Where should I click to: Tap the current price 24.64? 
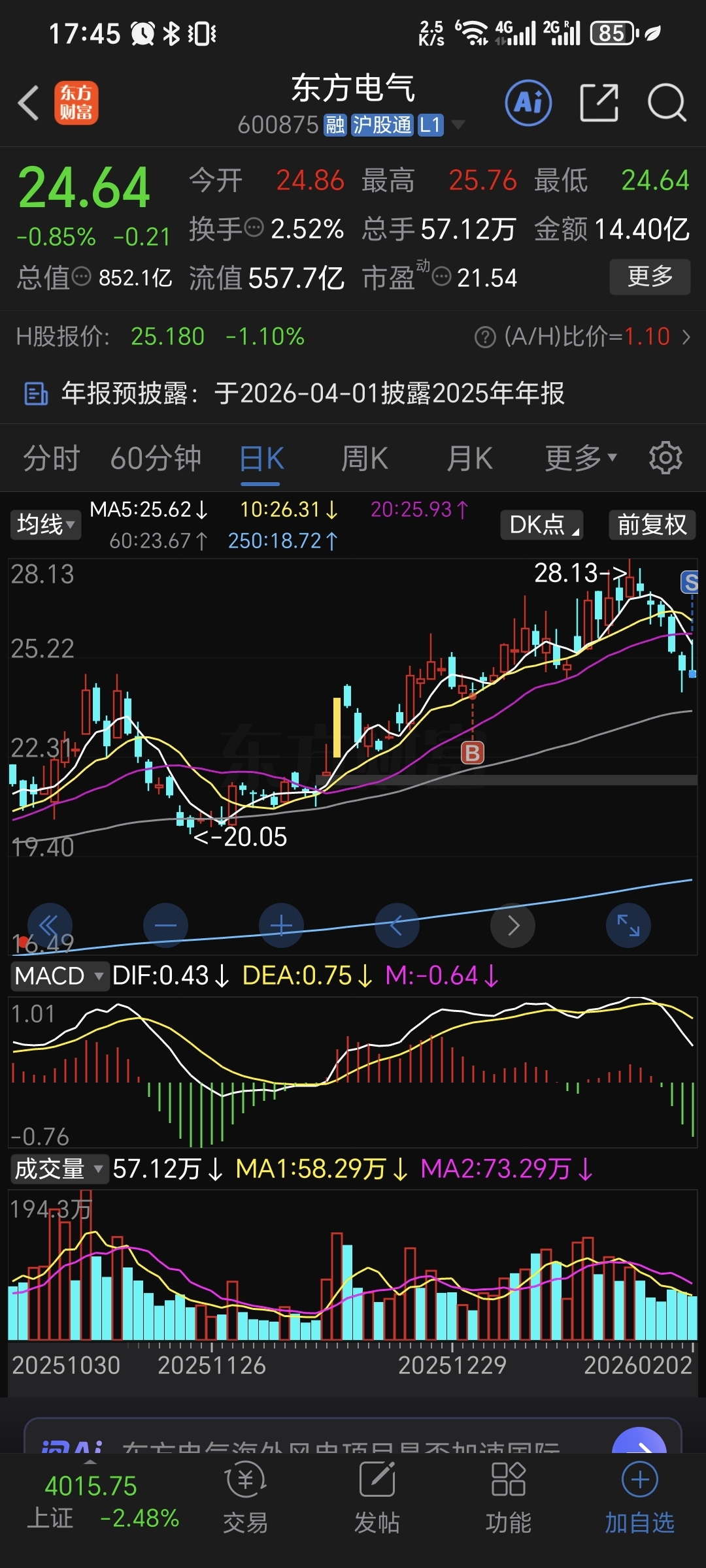(x=84, y=188)
